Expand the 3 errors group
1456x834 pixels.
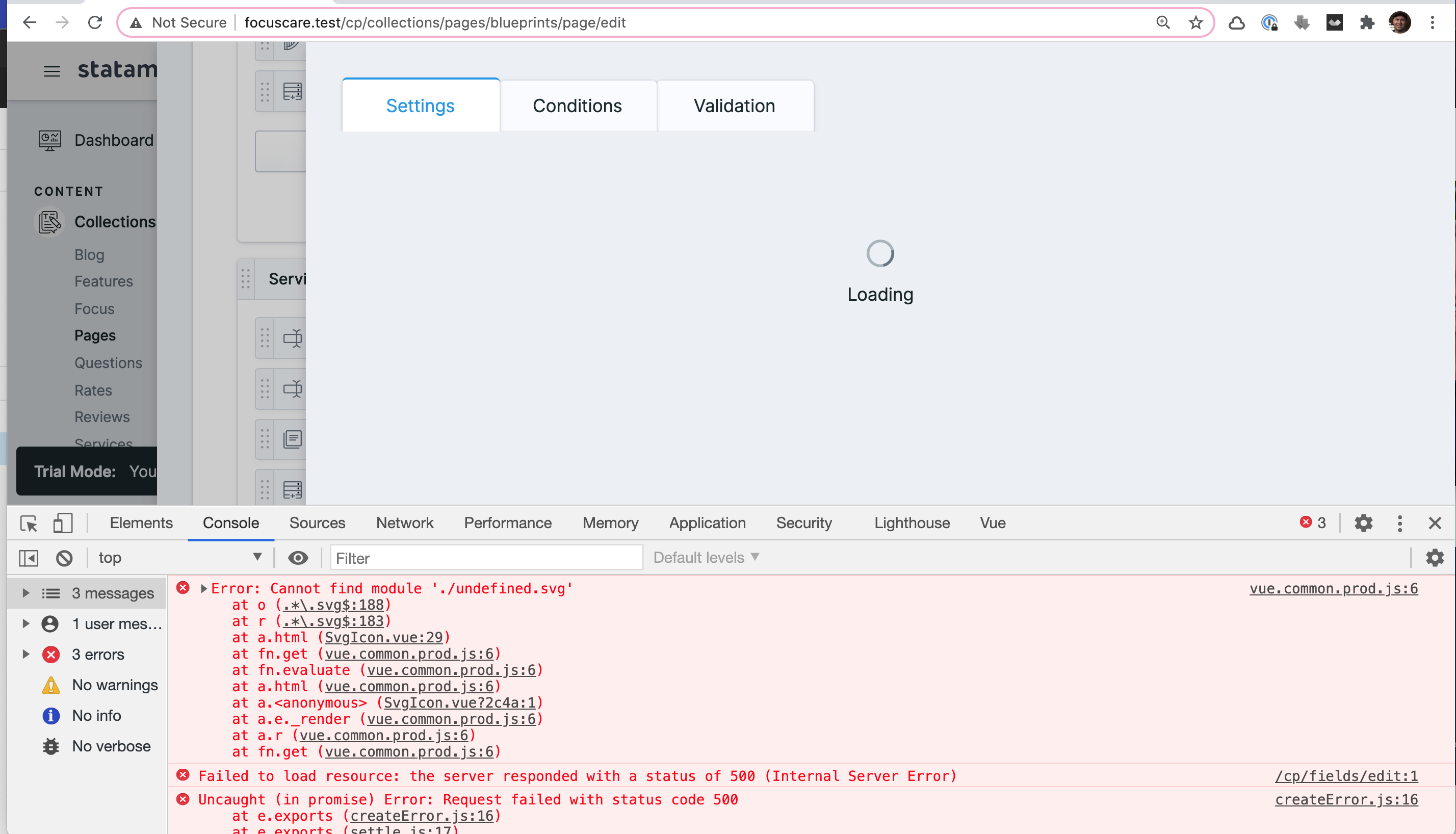pos(25,654)
